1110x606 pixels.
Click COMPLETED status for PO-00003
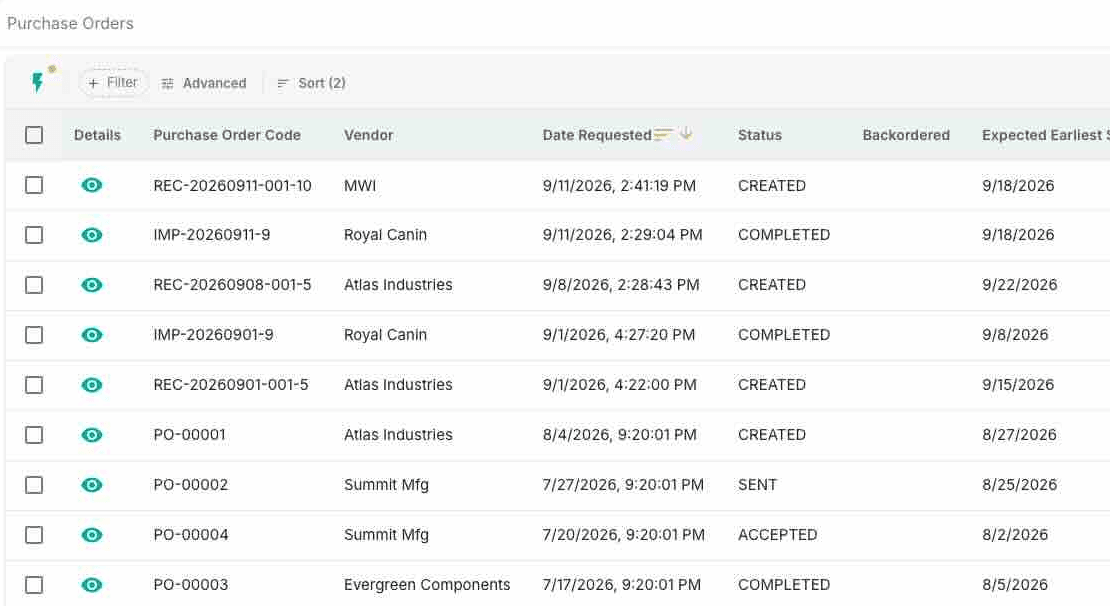click(784, 585)
